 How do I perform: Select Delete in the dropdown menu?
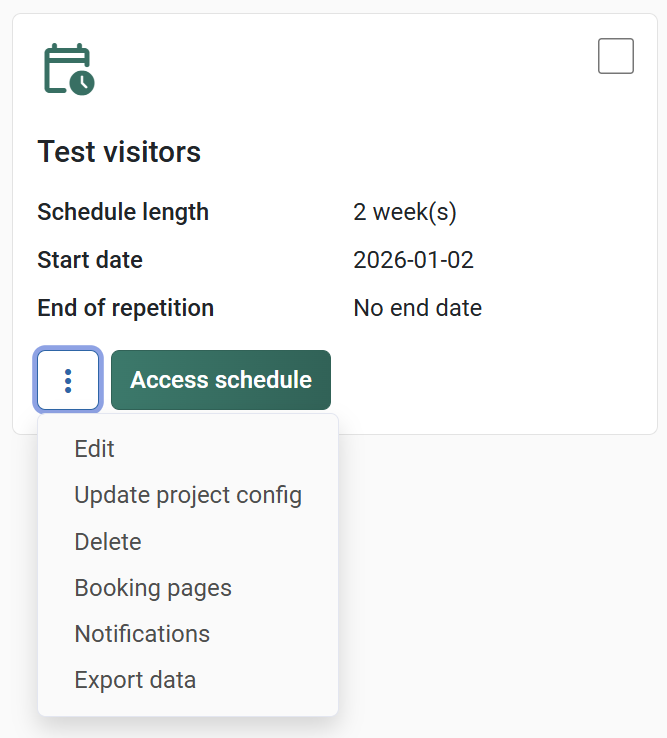point(108,542)
